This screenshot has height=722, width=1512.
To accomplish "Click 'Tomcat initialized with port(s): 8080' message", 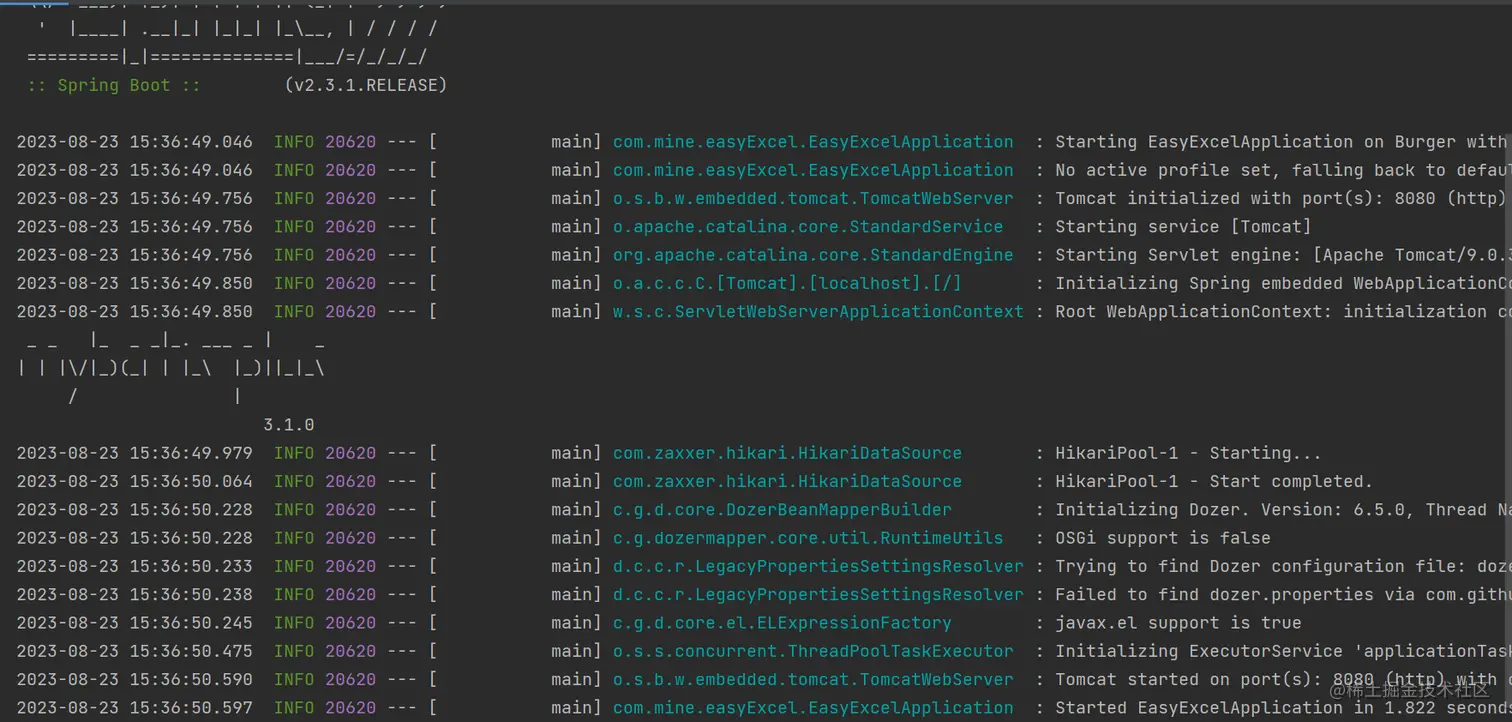I will click(x=1245, y=198).
